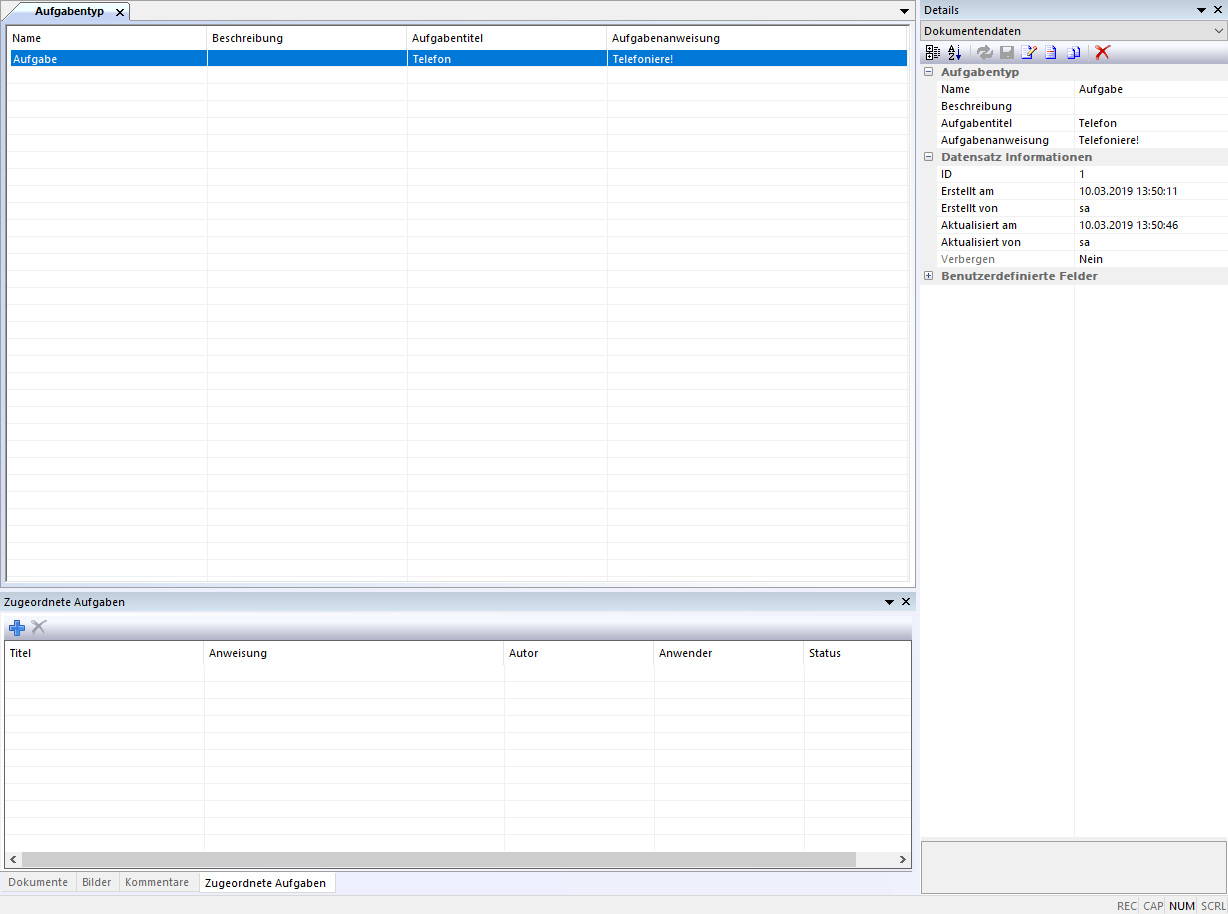Click the copy record icon
This screenshot has height=914, width=1228.
(x=1073, y=52)
